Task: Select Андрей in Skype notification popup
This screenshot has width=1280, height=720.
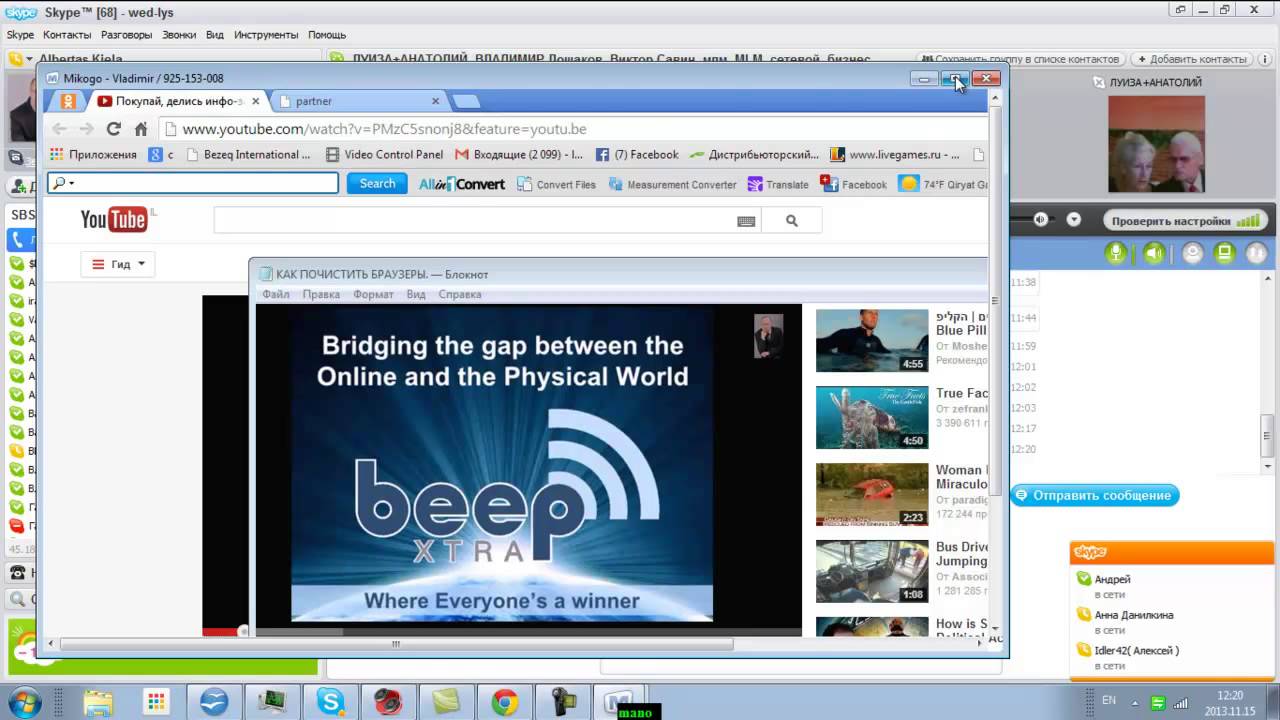Action: pyautogui.click(x=1112, y=579)
